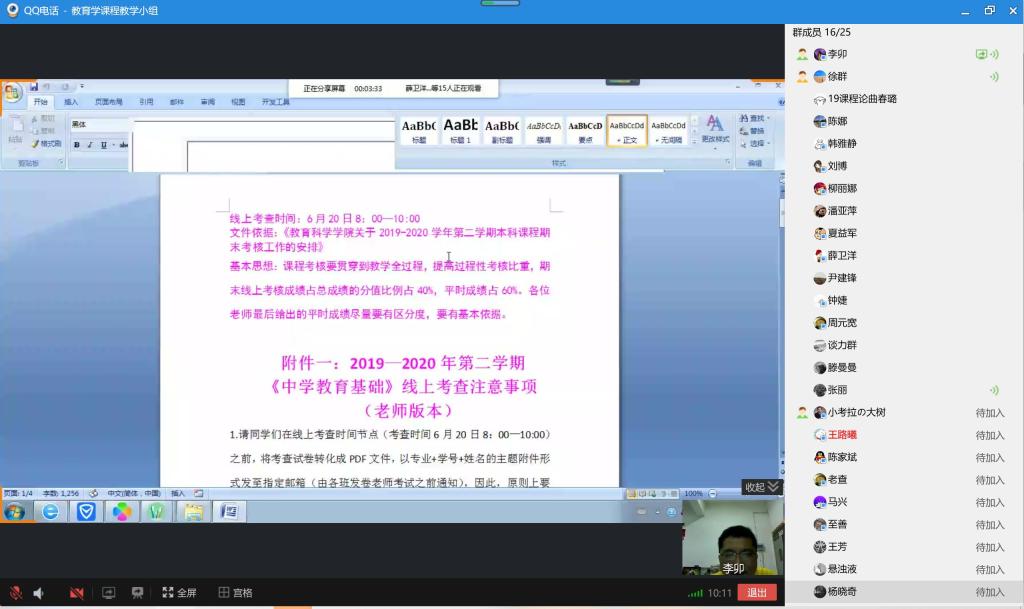
Task: Click the speaker volume icon
Action: pos(39,593)
